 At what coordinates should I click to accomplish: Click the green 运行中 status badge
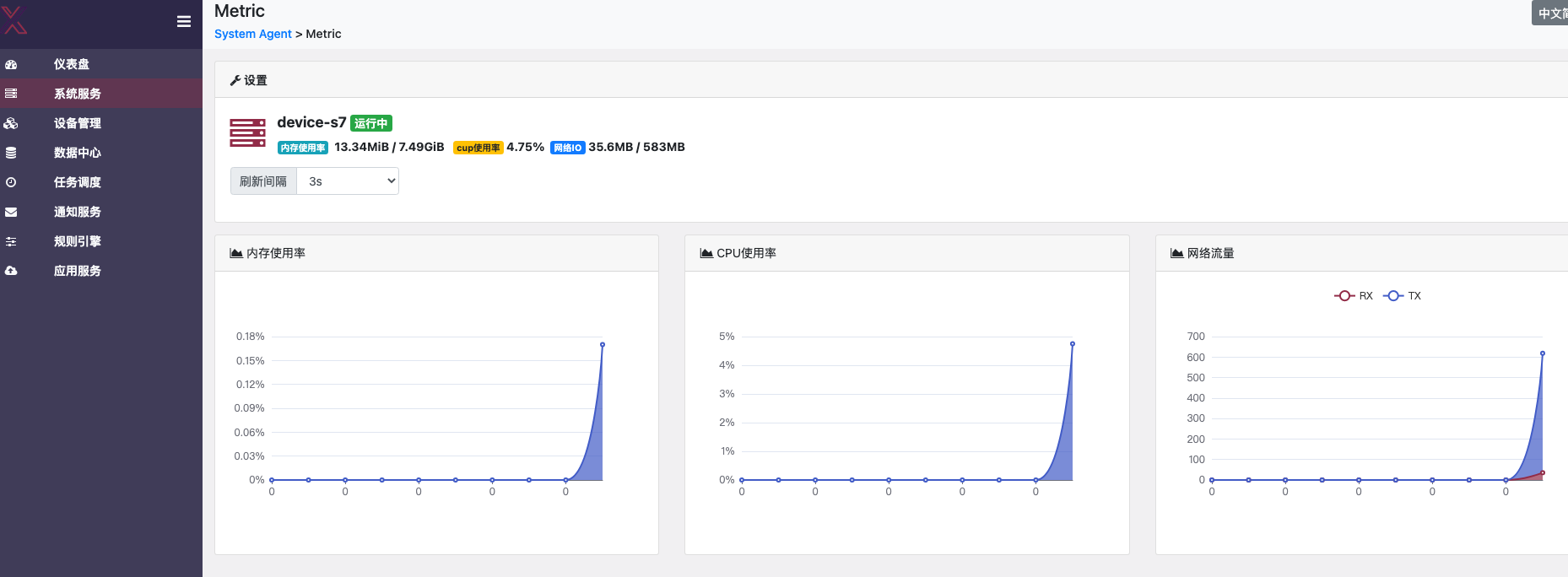click(371, 123)
